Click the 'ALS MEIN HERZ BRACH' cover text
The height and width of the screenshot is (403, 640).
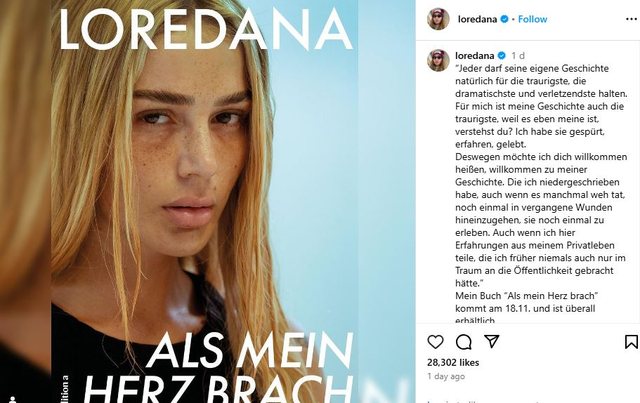click(x=218, y=367)
